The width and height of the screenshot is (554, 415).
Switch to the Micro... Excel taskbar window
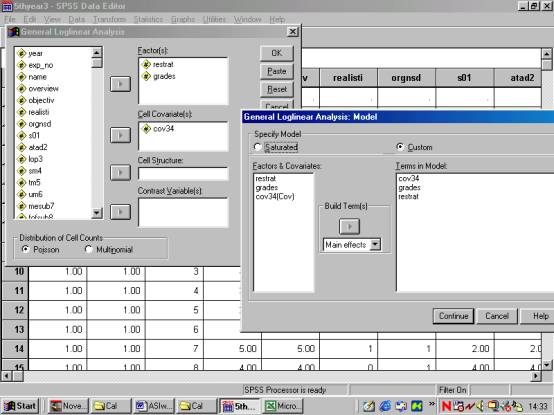tap(283, 406)
